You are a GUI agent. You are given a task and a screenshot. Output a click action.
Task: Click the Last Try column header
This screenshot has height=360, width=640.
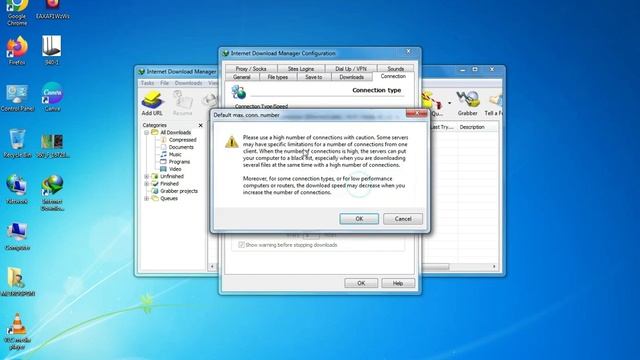[x=443, y=127]
